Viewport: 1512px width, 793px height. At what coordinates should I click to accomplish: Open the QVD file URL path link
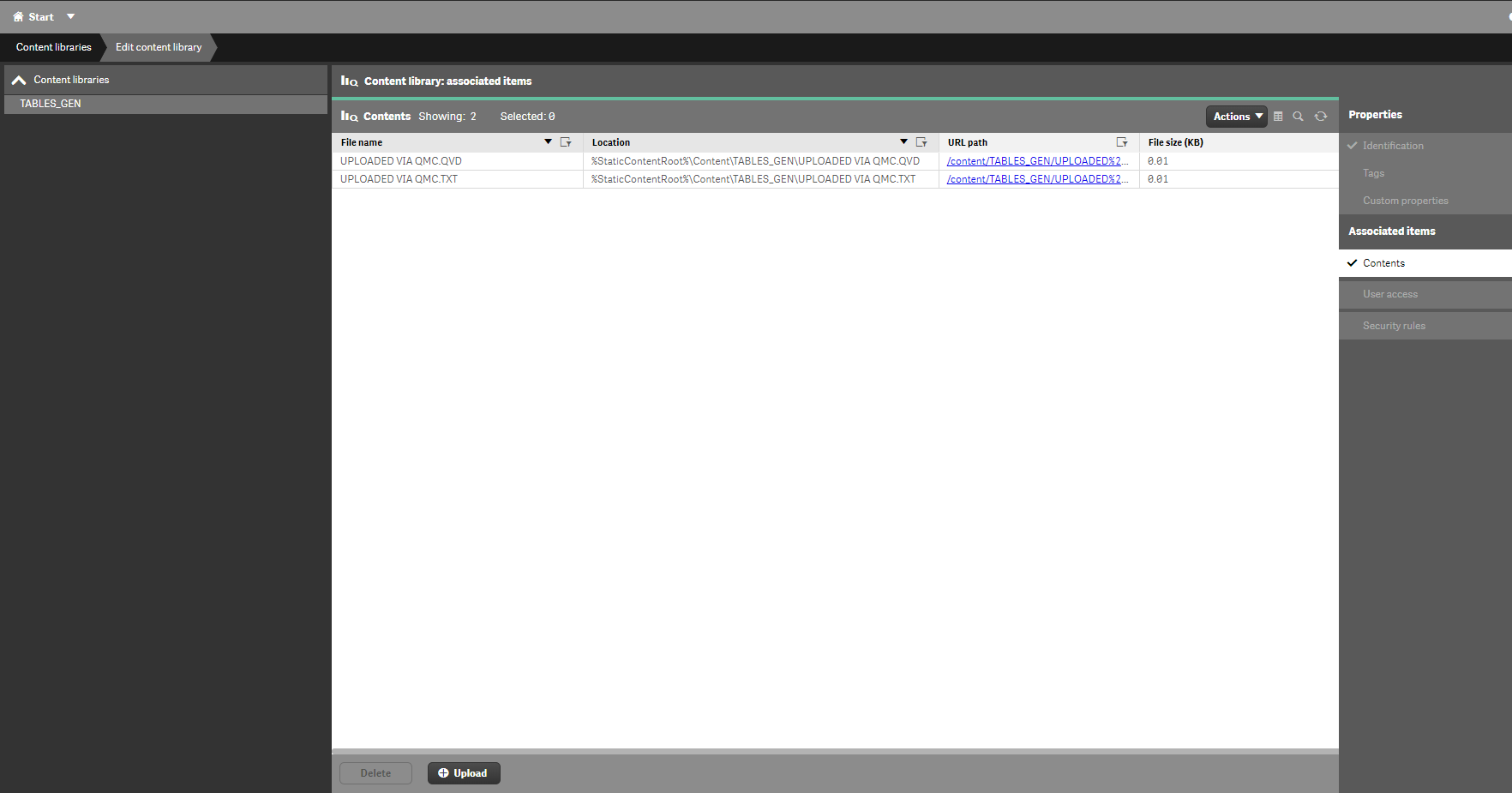(x=1037, y=161)
